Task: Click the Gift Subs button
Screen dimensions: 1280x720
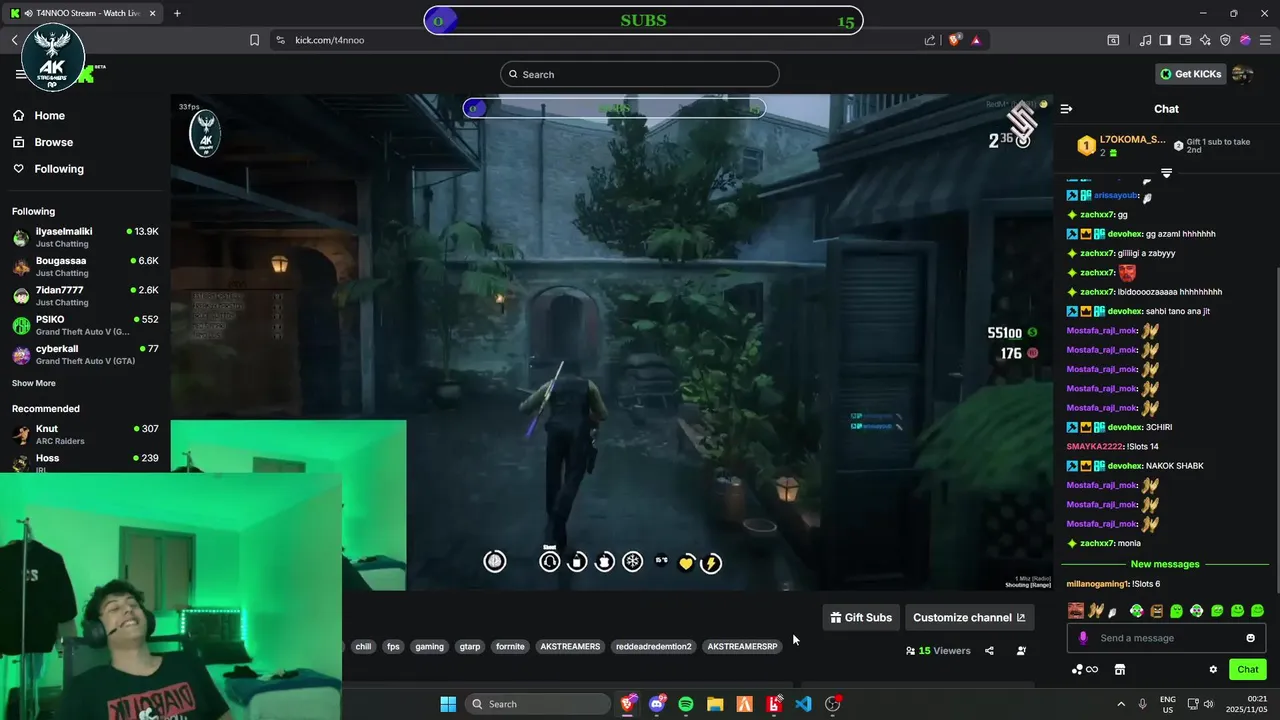Action: (x=861, y=617)
